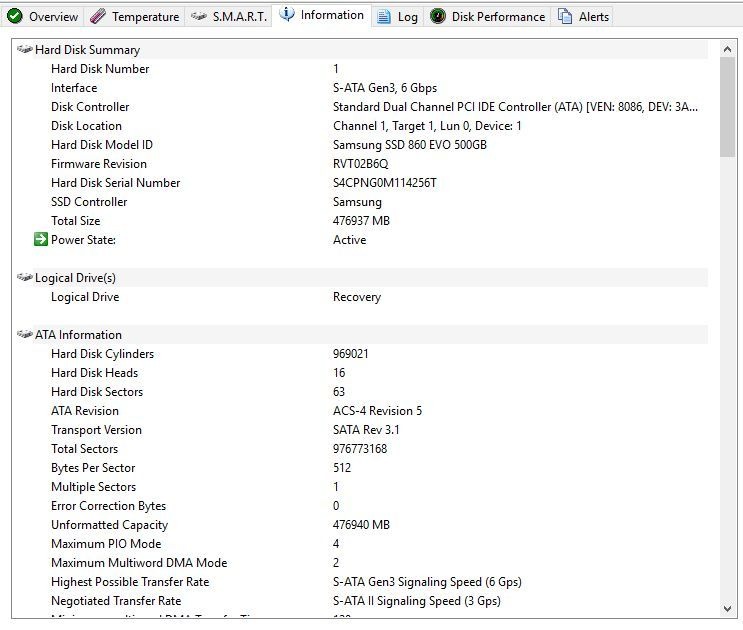Select the Disk Controller row
The height and width of the screenshot is (630, 743).
click(x=90, y=107)
